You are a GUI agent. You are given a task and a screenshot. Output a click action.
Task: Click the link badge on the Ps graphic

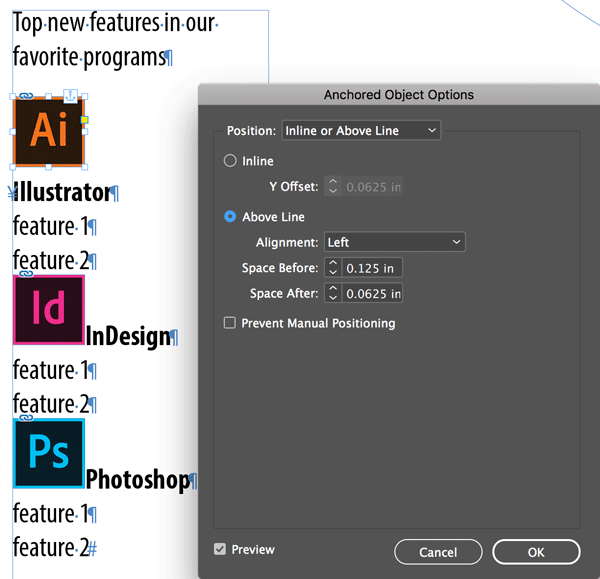(x=26, y=417)
